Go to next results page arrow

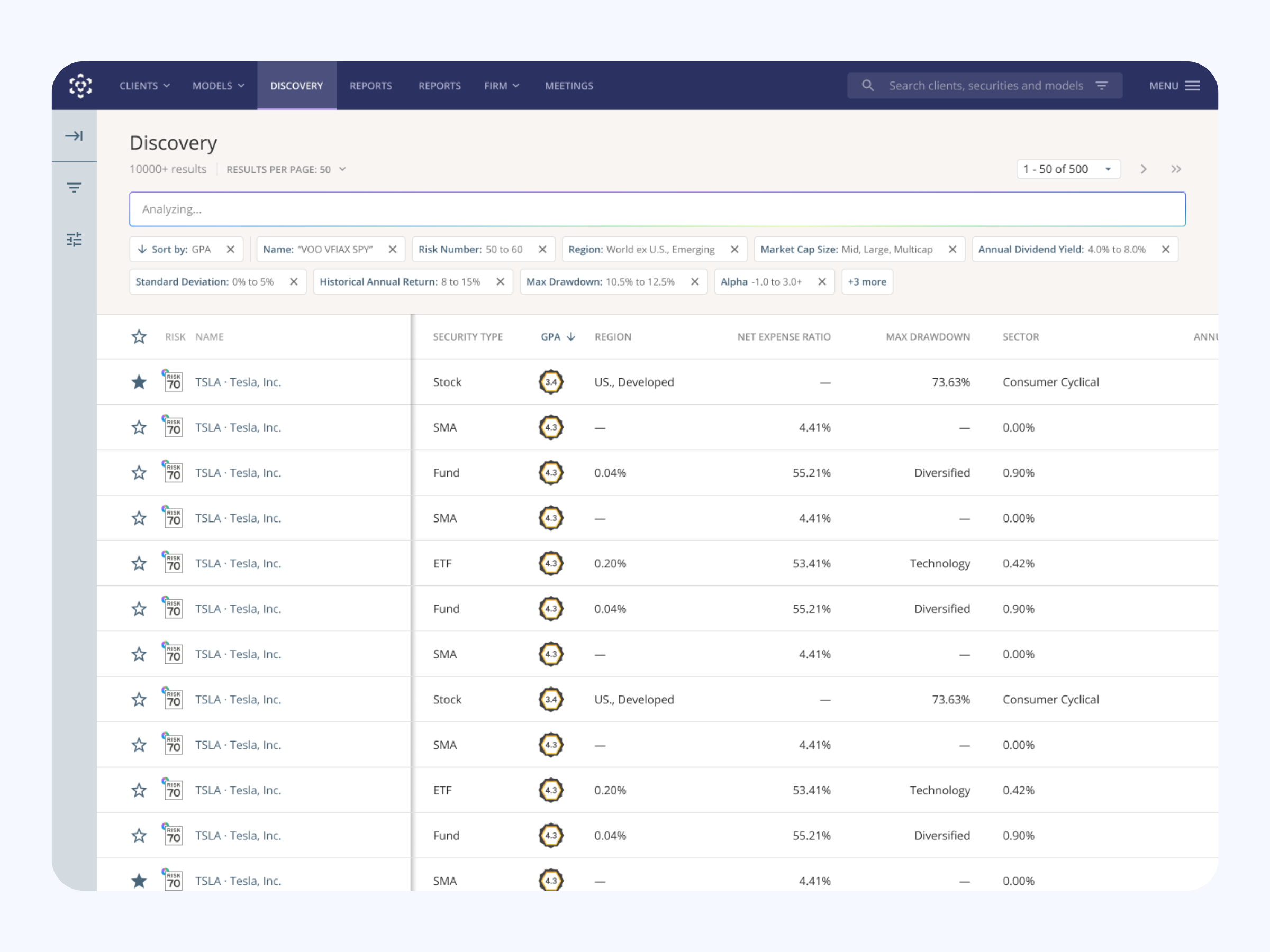[x=1143, y=169]
